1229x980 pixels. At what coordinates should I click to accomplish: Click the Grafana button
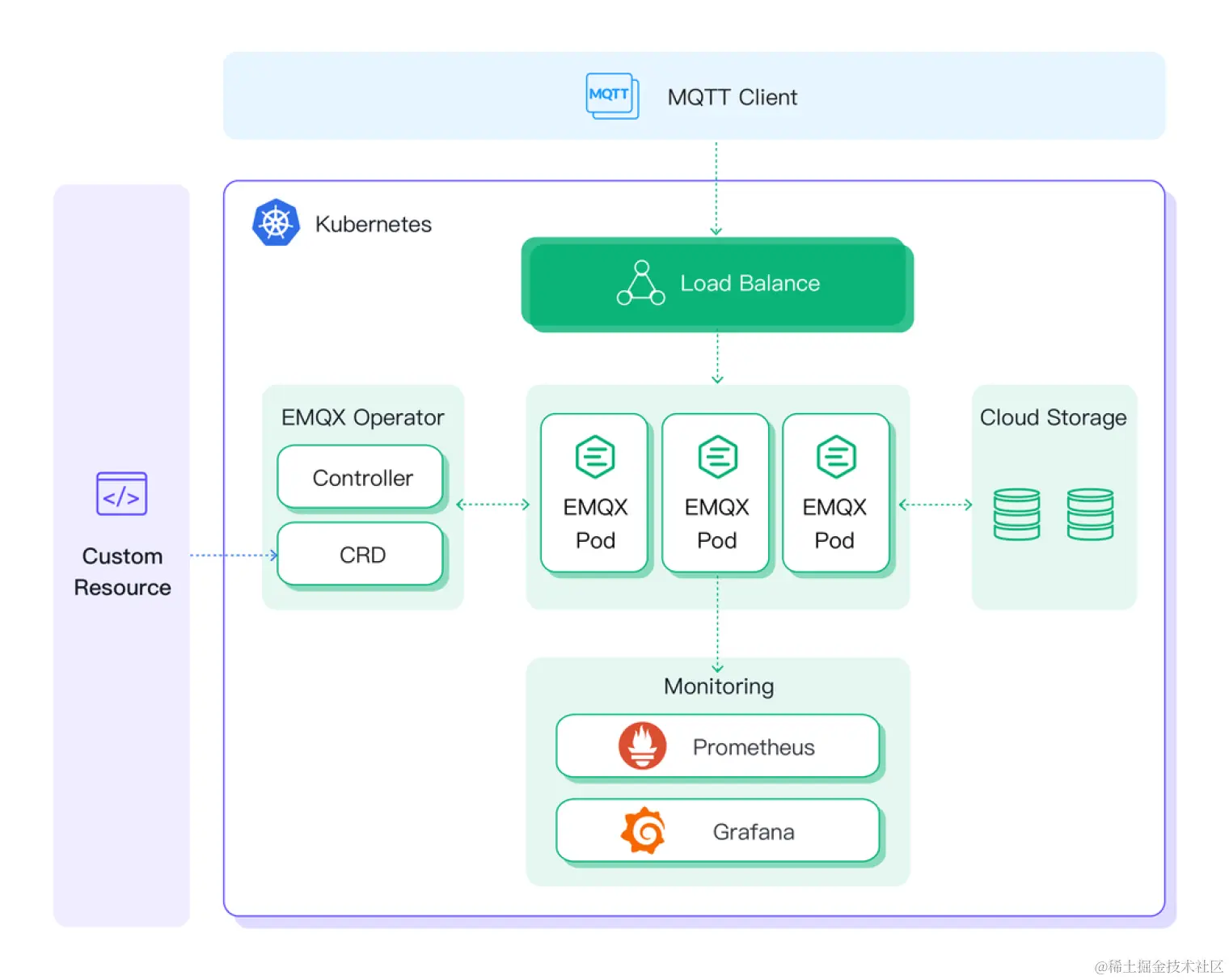click(x=717, y=831)
